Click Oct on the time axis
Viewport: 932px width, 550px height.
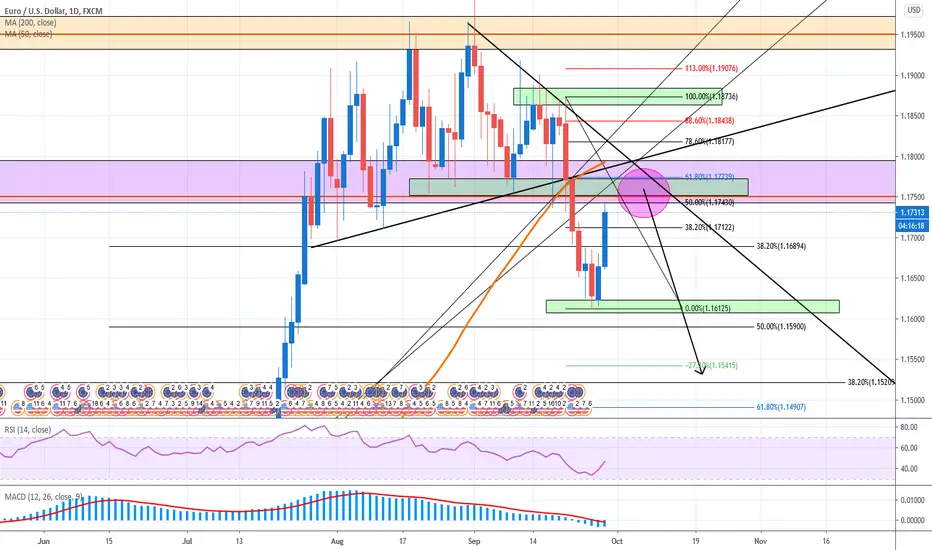click(617, 541)
